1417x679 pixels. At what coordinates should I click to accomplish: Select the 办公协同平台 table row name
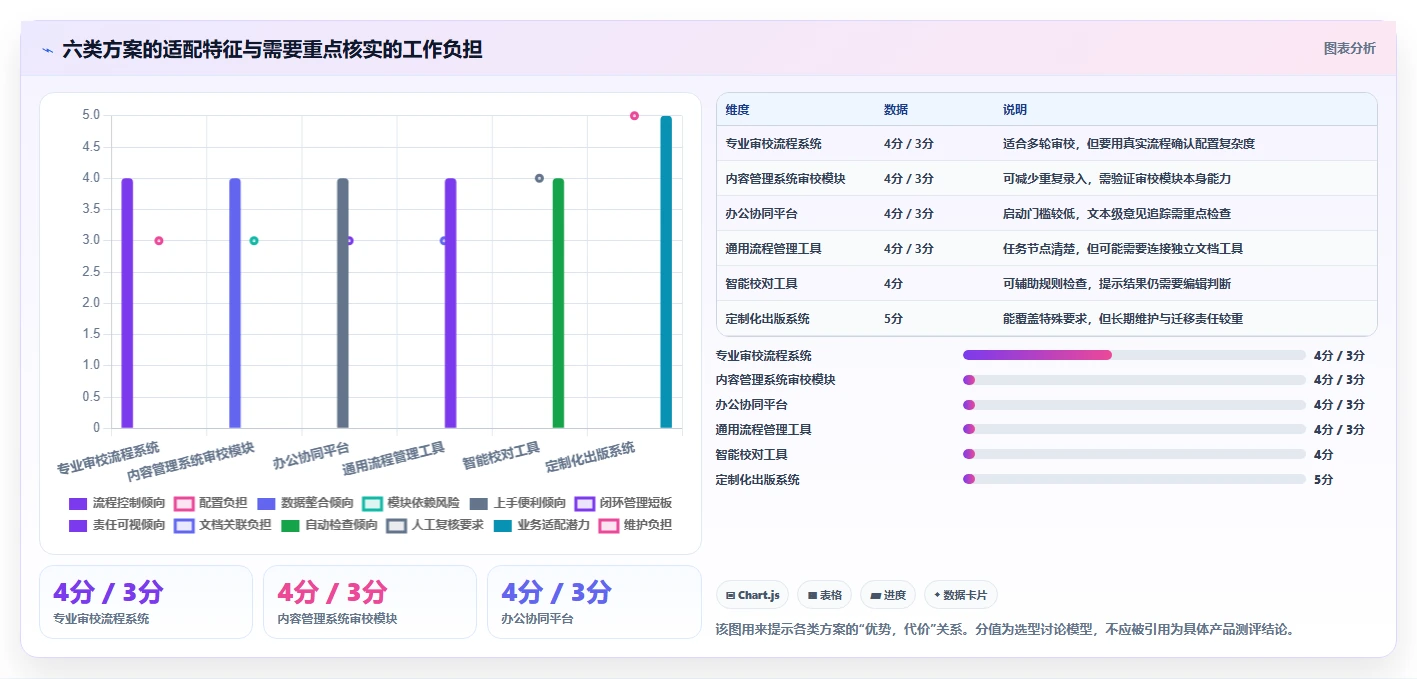tap(762, 214)
